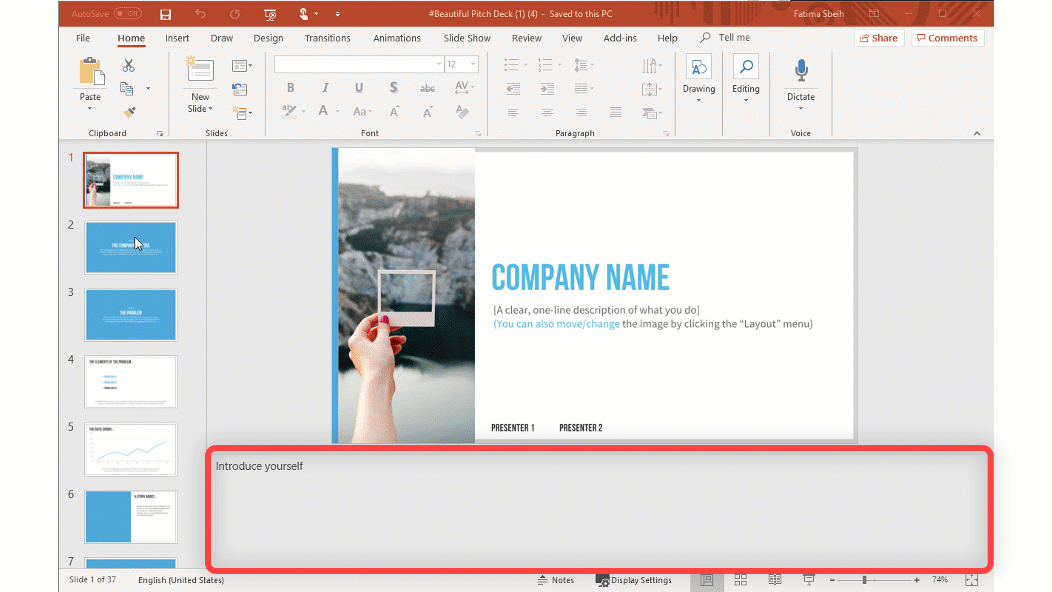Open the Transitions tab
The image size is (1052, 592).
pos(328,38)
